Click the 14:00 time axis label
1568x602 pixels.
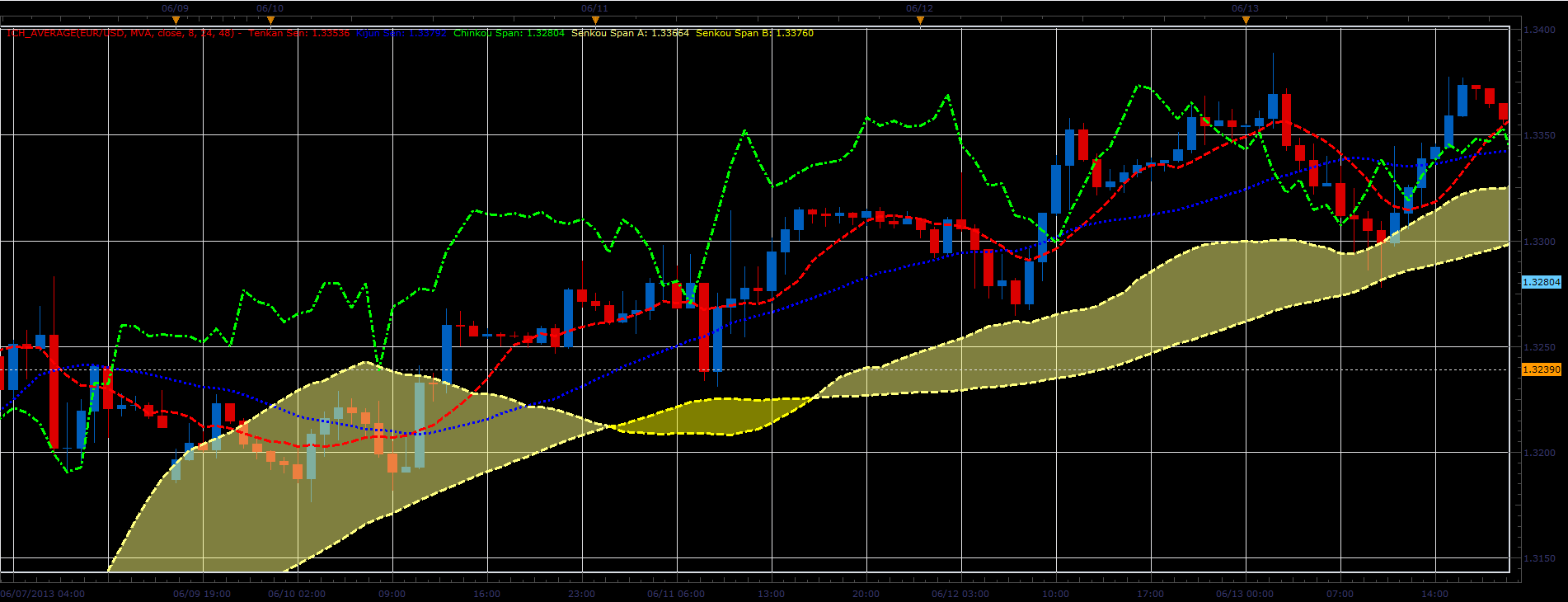[x=1434, y=594]
